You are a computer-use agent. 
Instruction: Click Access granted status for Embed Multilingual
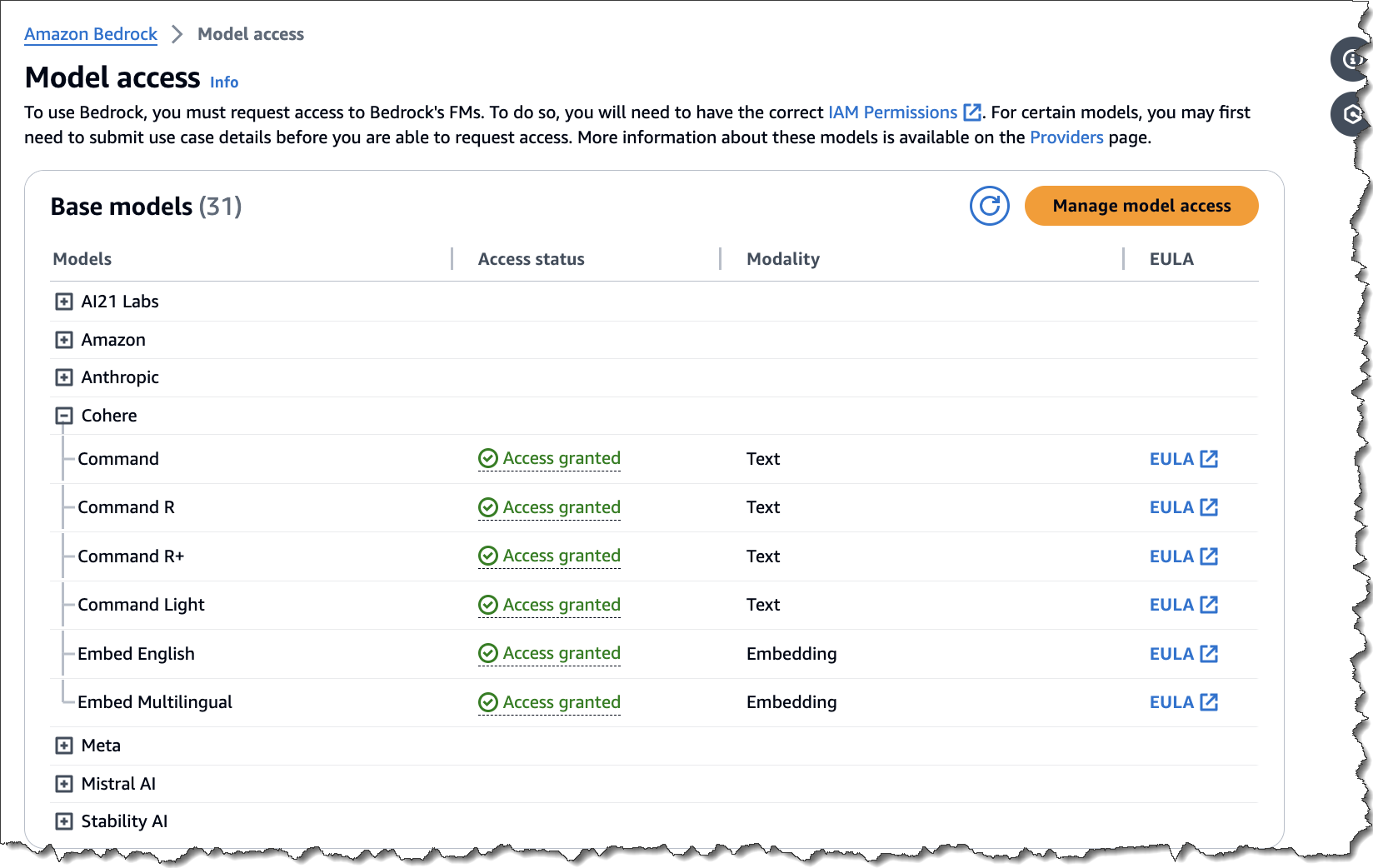[562, 702]
